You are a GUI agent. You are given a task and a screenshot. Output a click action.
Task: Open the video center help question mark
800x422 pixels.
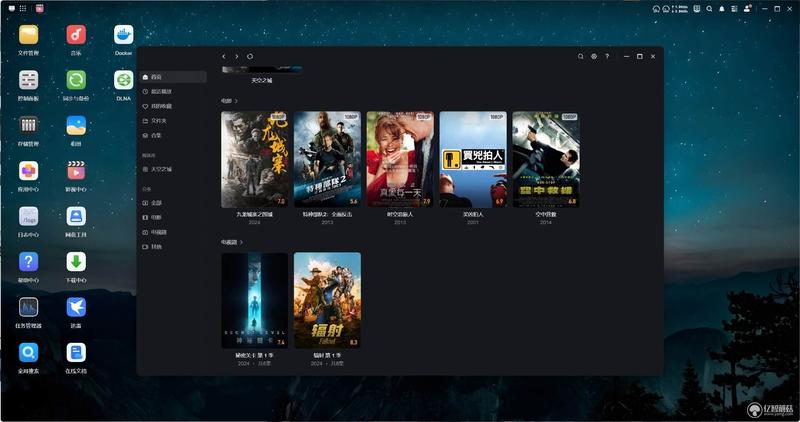[x=607, y=56]
